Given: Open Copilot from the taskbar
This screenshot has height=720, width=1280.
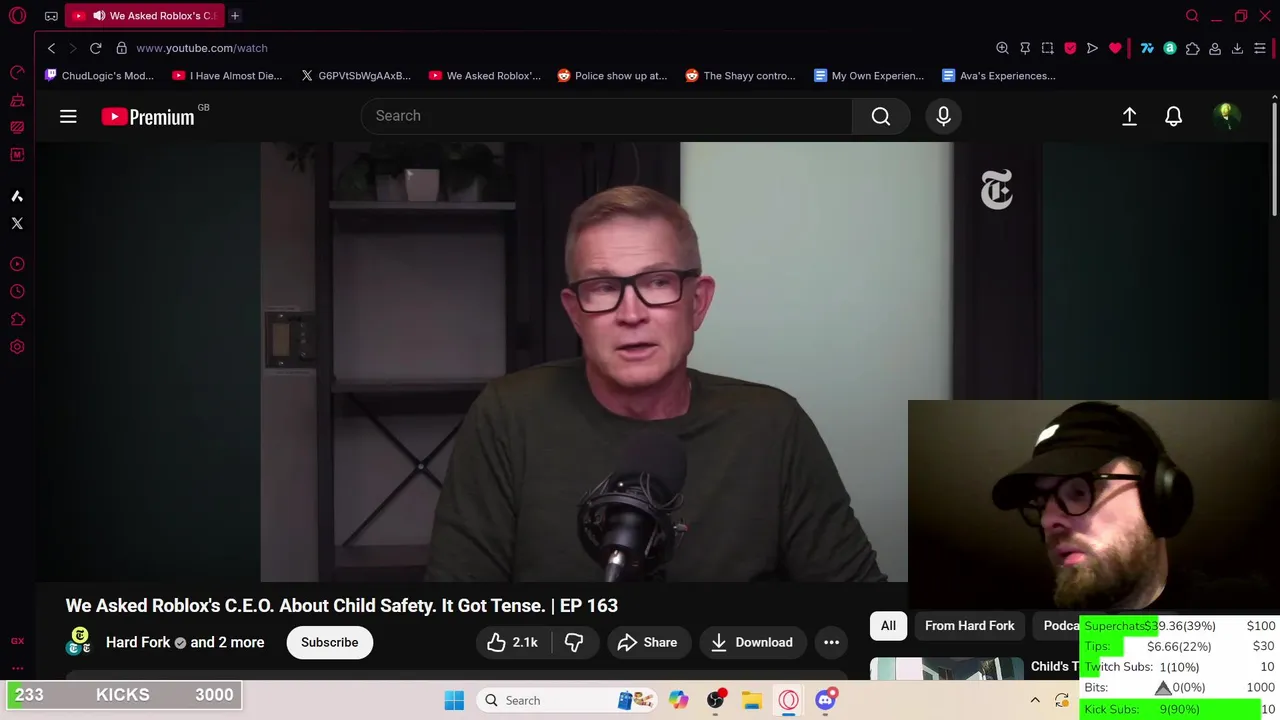Looking at the screenshot, I should [679, 700].
